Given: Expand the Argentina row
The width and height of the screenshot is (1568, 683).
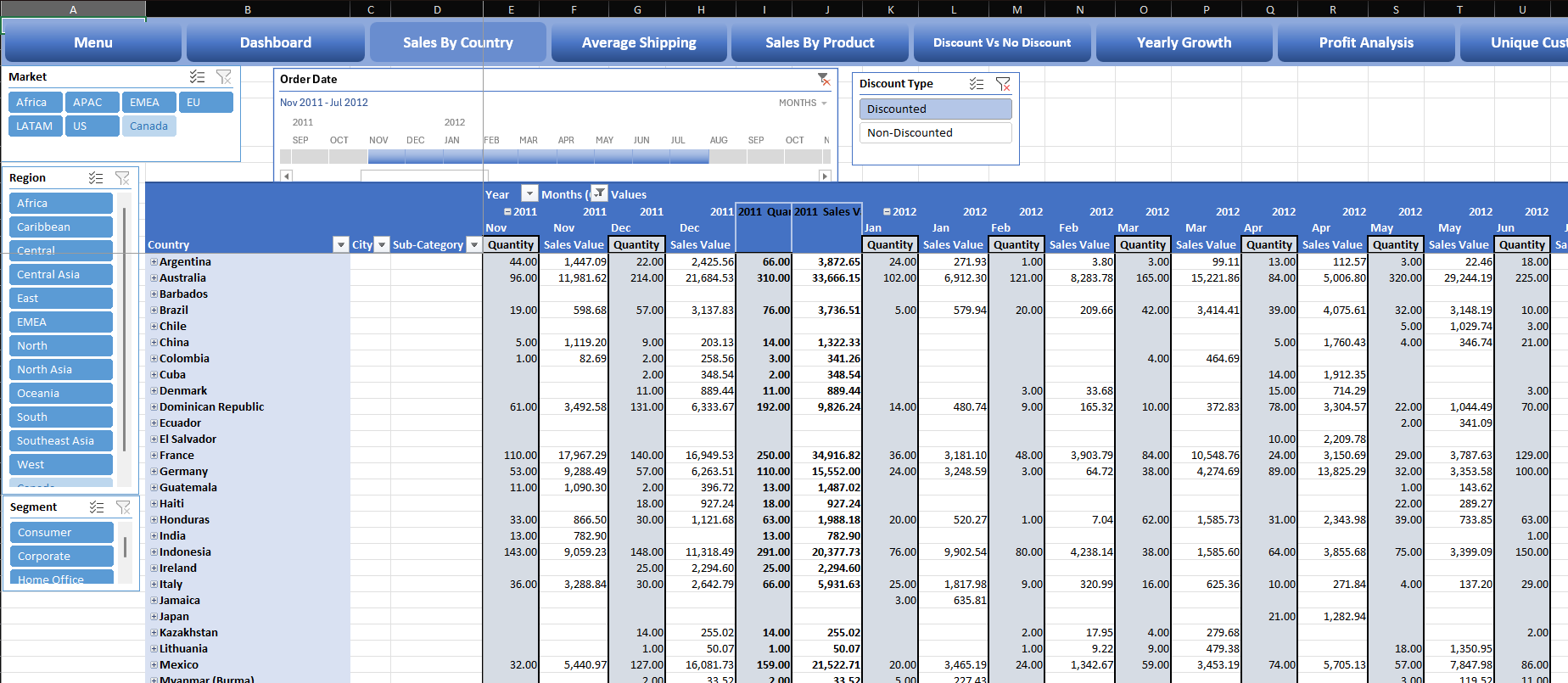Looking at the screenshot, I should coord(154,261).
